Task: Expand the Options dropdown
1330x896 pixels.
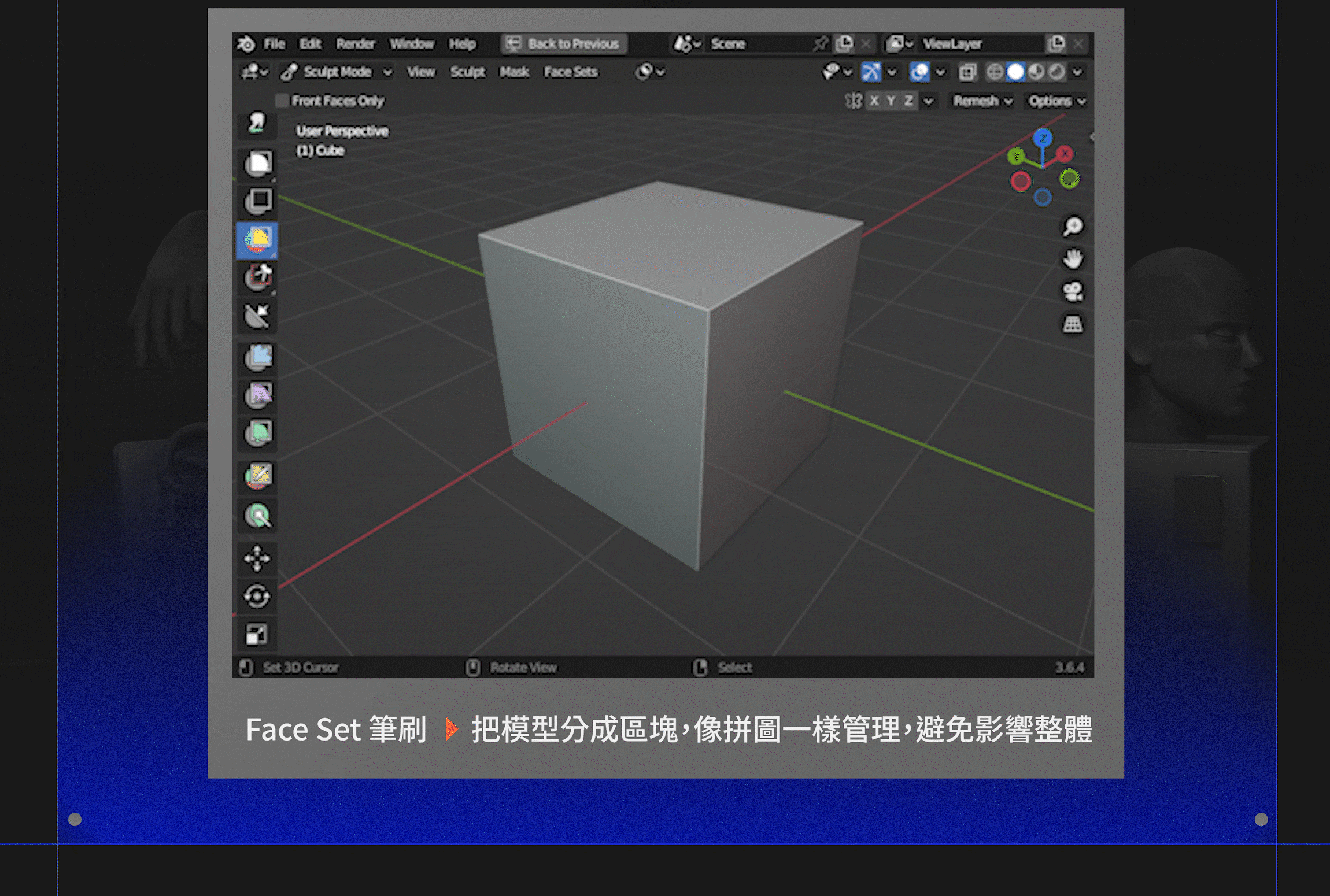Action: pyautogui.click(x=1056, y=101)
